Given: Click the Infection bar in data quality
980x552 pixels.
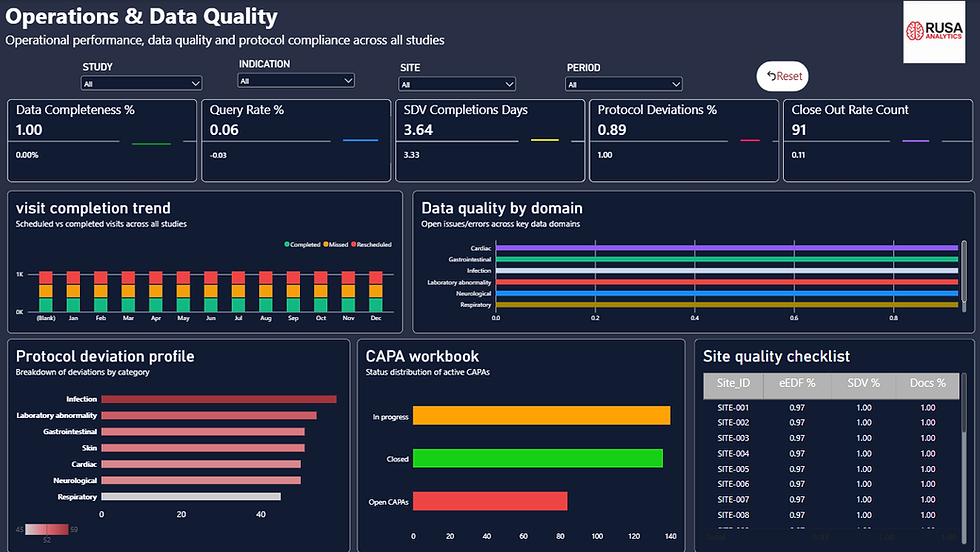Looking at the screenshot, I should point(727,271).
